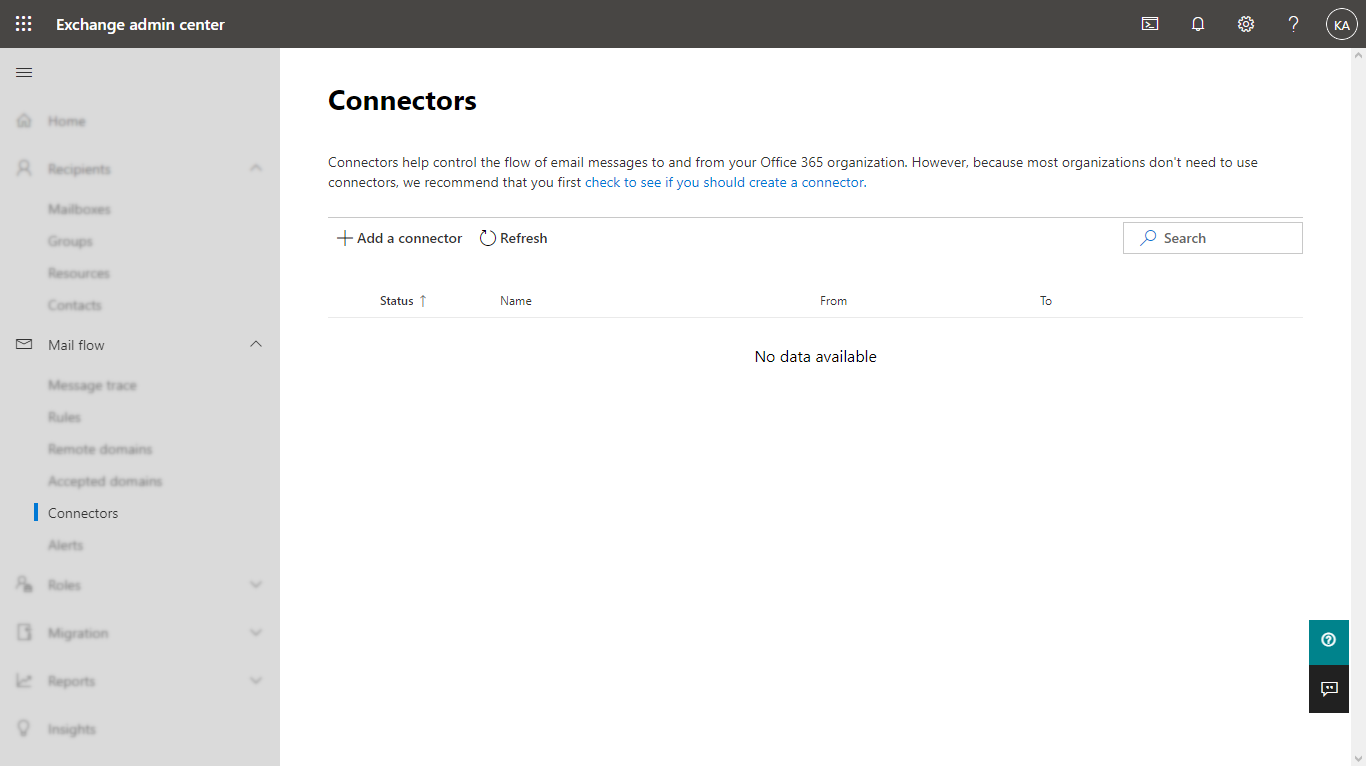This screenshot has height=768, width=1366.
Task: Collapse the Recipients section chevron
Action: (256, 169)
